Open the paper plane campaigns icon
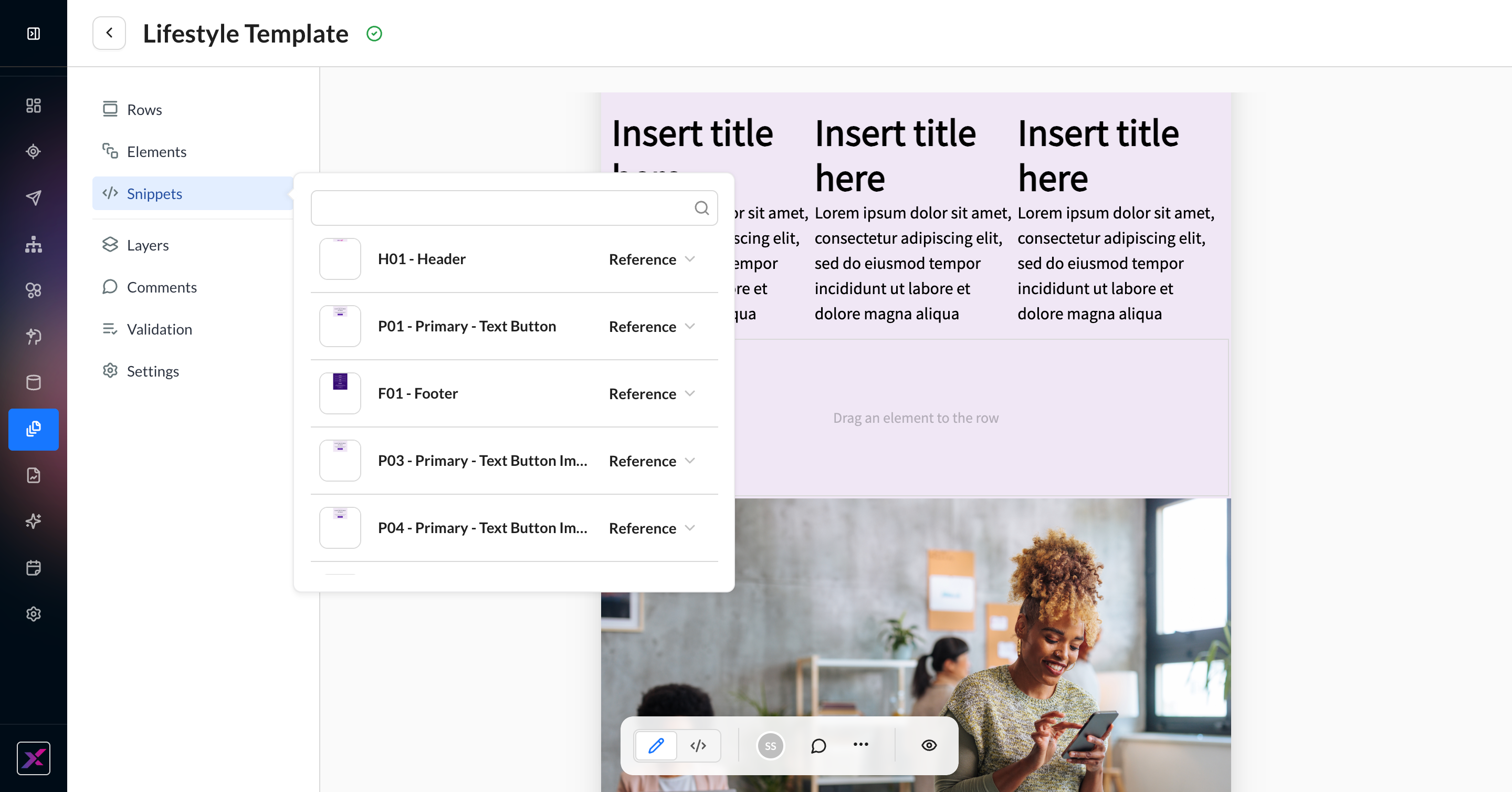Image resolution: width=1512 pixels, height=792 pixels. tap(34, 198)
